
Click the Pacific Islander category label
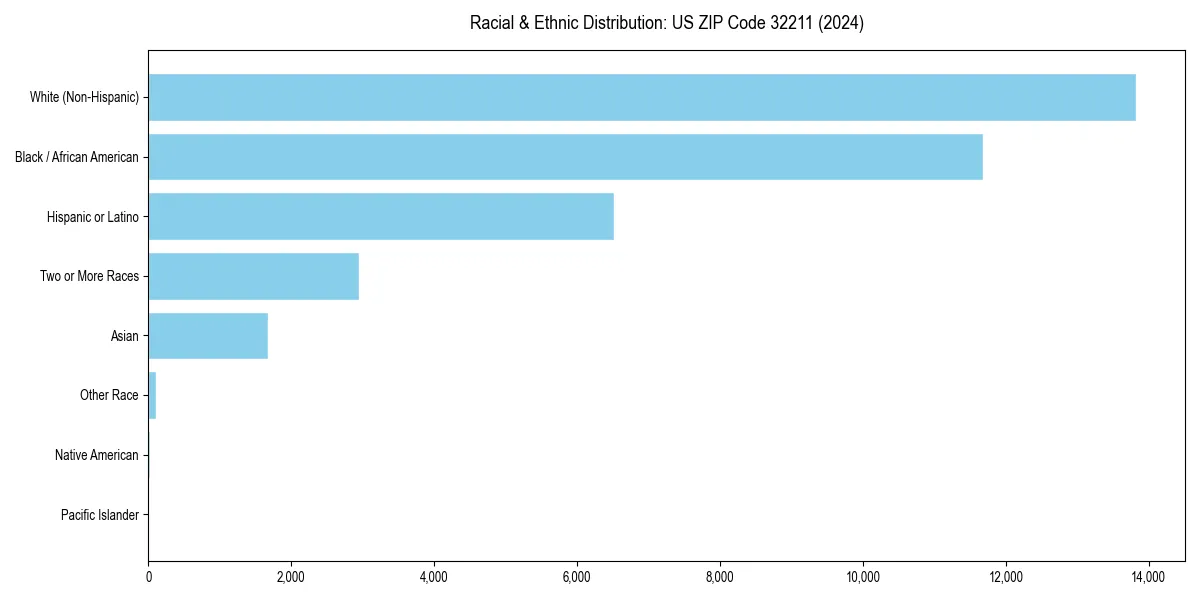point(100,515)
